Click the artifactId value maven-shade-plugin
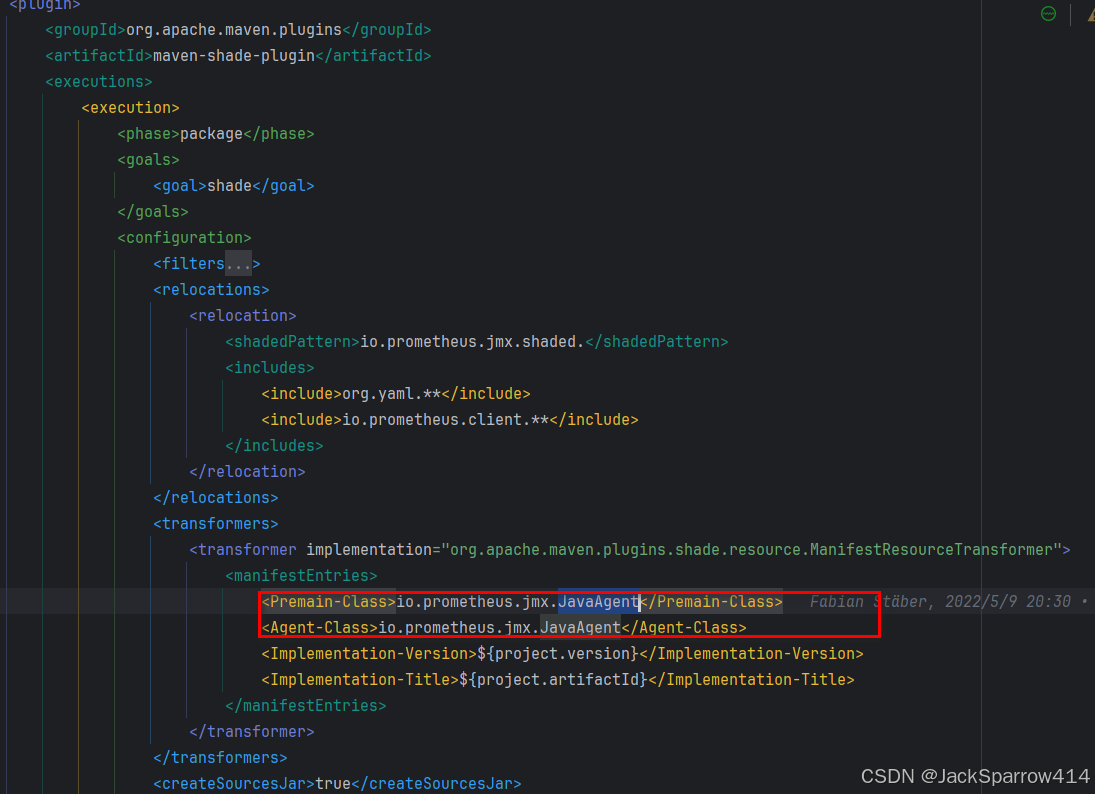This screenshot has height=794, width=1095. coord(234,56)
